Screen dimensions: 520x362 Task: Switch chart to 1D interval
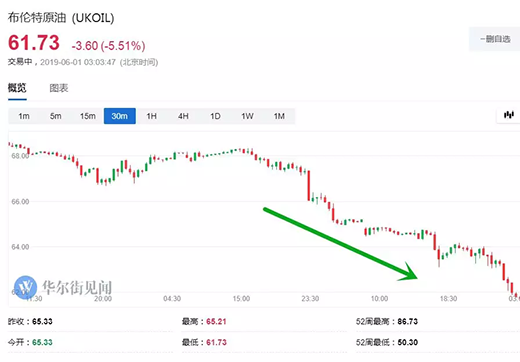(x=215, y=116)
